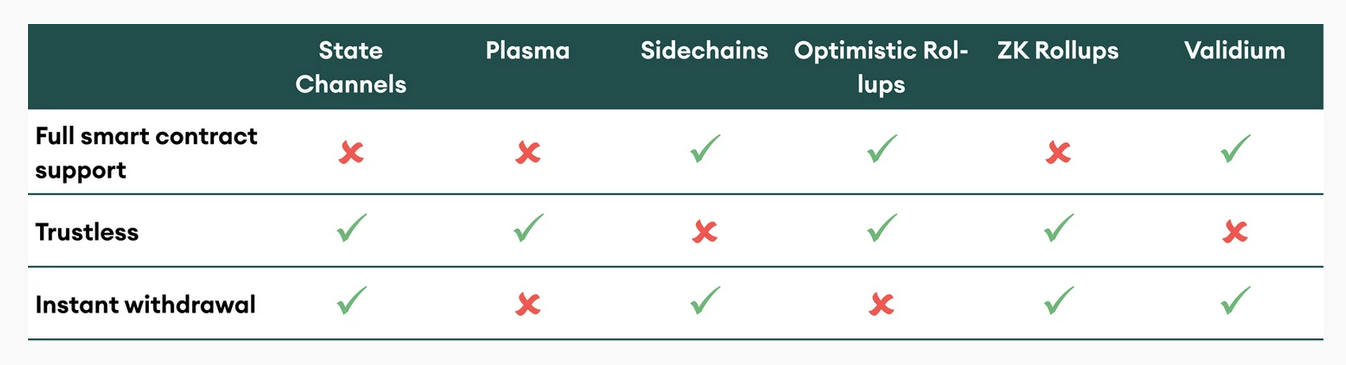Click the Trustless row label
Image resolution: width=1346 pixels, height=365 pixels.
tap(87, 232)
